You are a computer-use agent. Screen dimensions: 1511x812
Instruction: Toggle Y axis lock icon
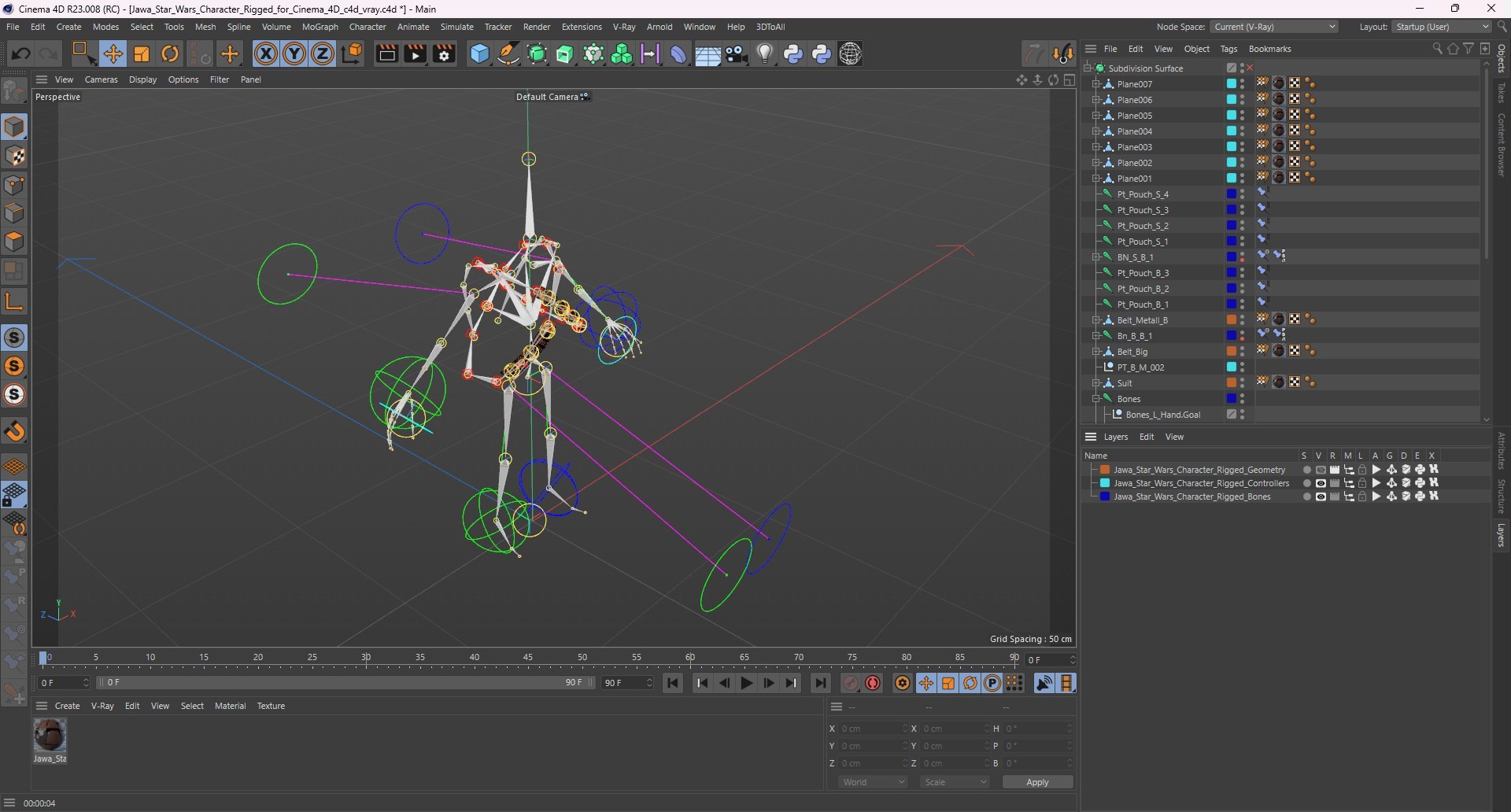[x=294, y=54]
